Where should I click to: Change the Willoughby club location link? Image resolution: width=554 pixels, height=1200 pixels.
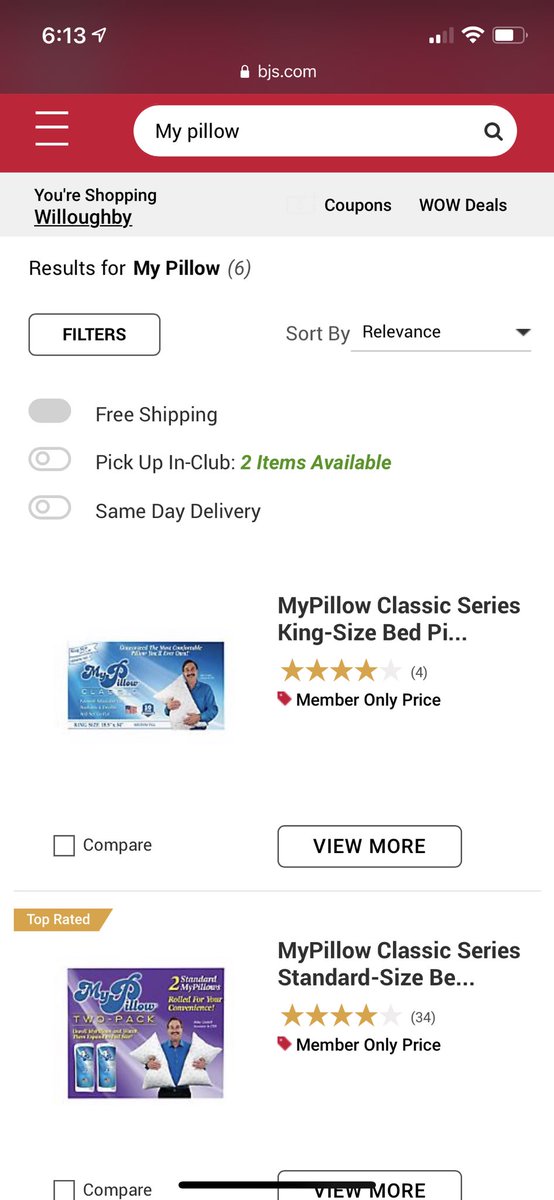pyautogui.click(x=83, y=217)
